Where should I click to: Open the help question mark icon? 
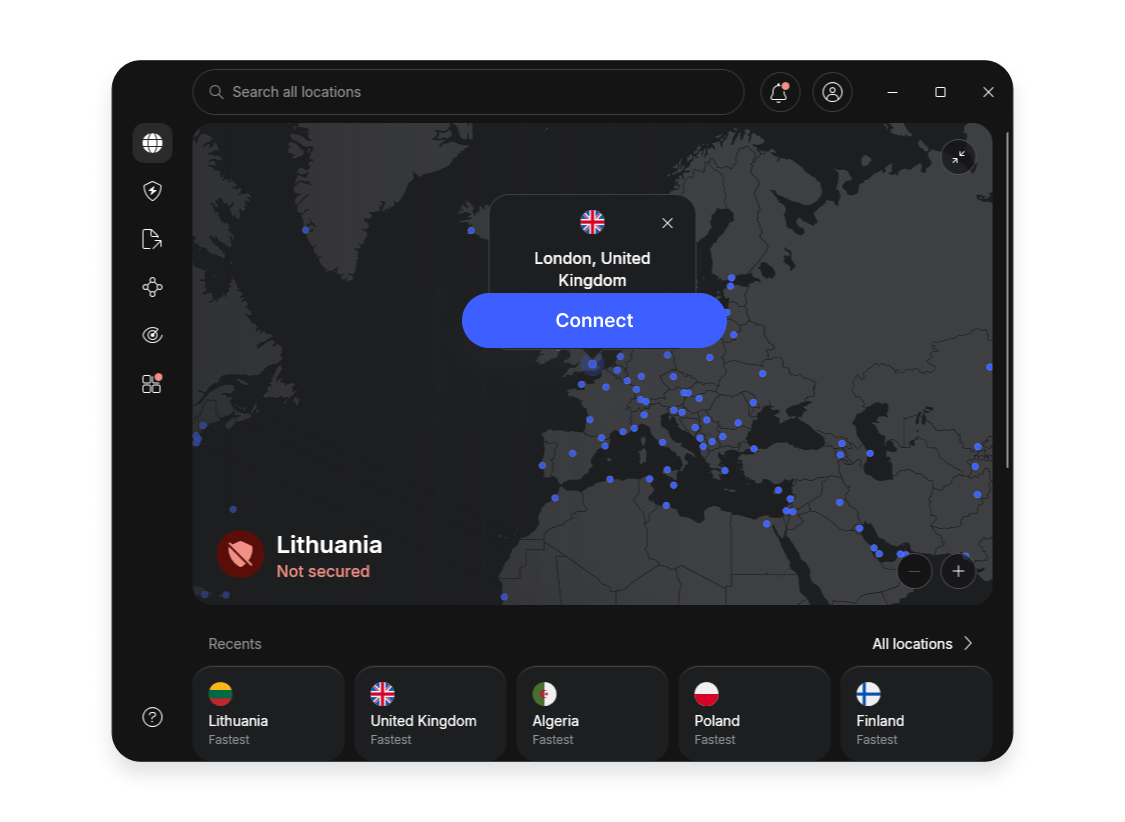point(152,717)
